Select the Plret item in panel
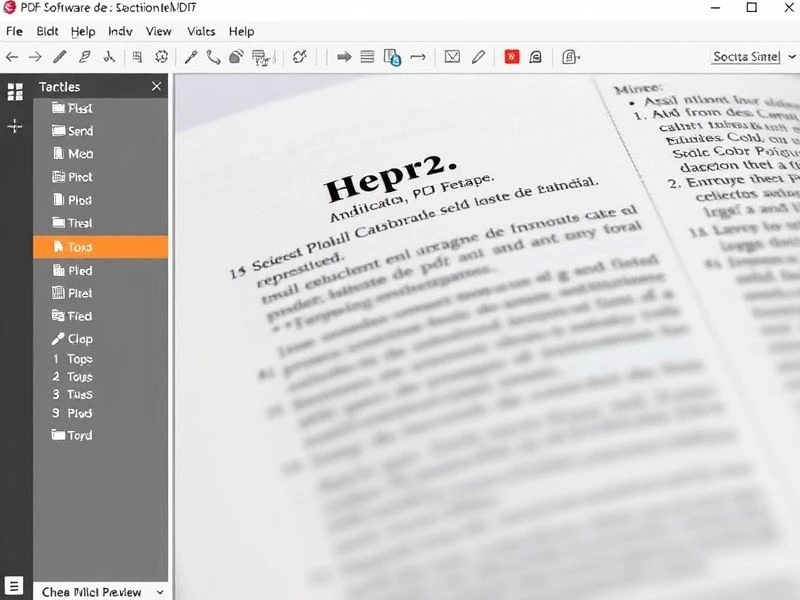Image resolution: width=800 pixels, height=600 pixels. (101, 293)
